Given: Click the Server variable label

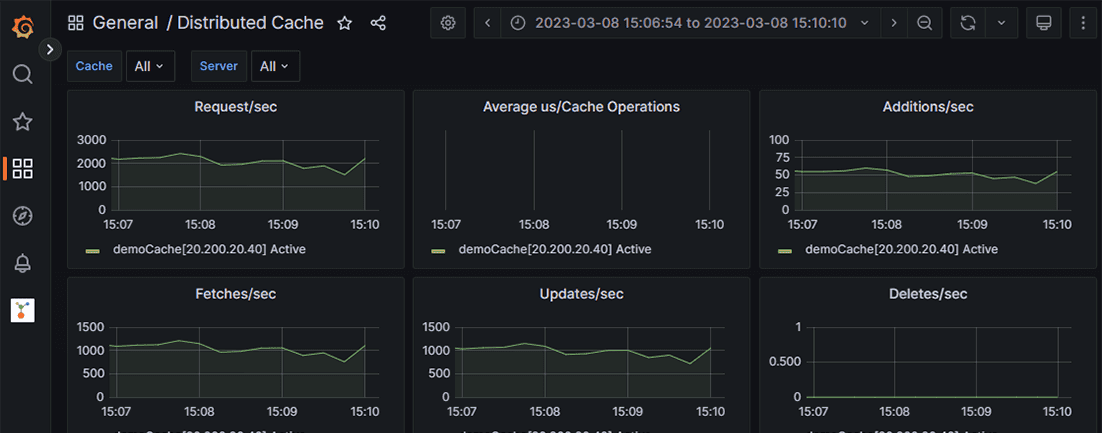Looking at the screenshot, I should tap(219, 66).
